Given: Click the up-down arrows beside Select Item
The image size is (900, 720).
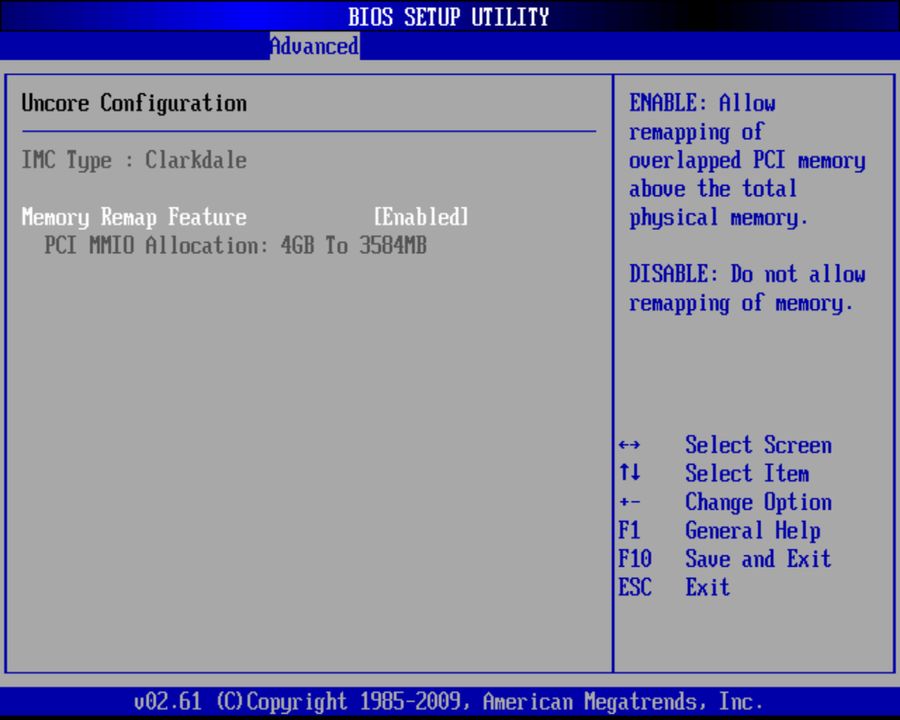Looking at the screenshot, I should coord(630,473).
